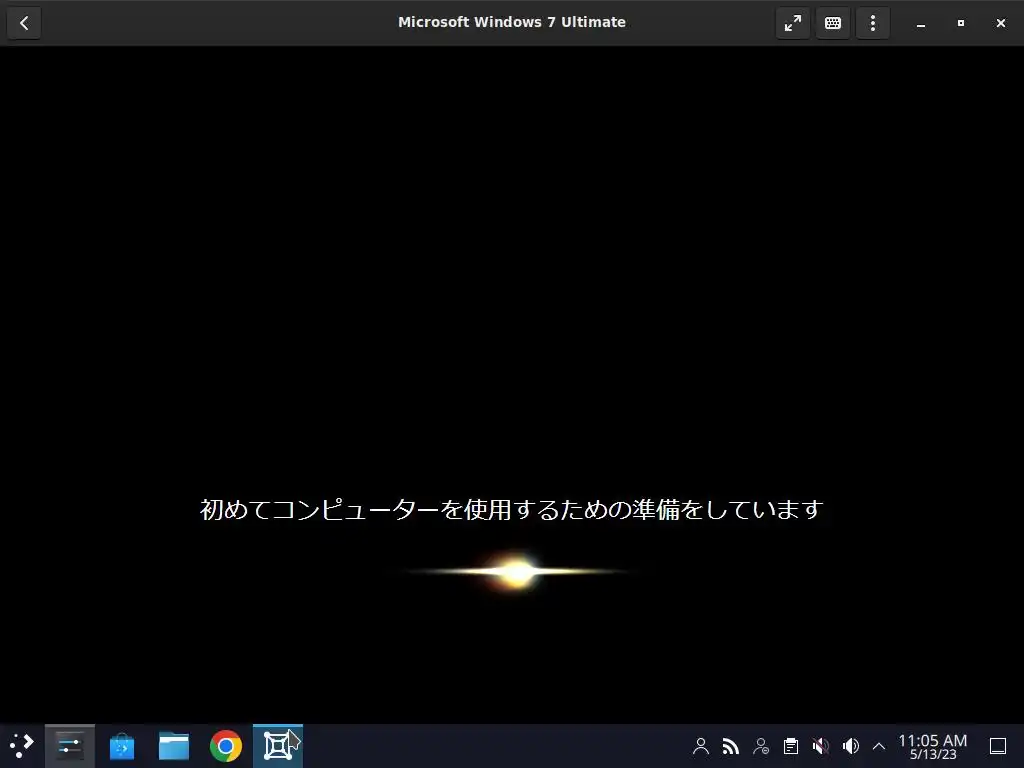Minimize the Windows 7 Ultimate window

921,23
